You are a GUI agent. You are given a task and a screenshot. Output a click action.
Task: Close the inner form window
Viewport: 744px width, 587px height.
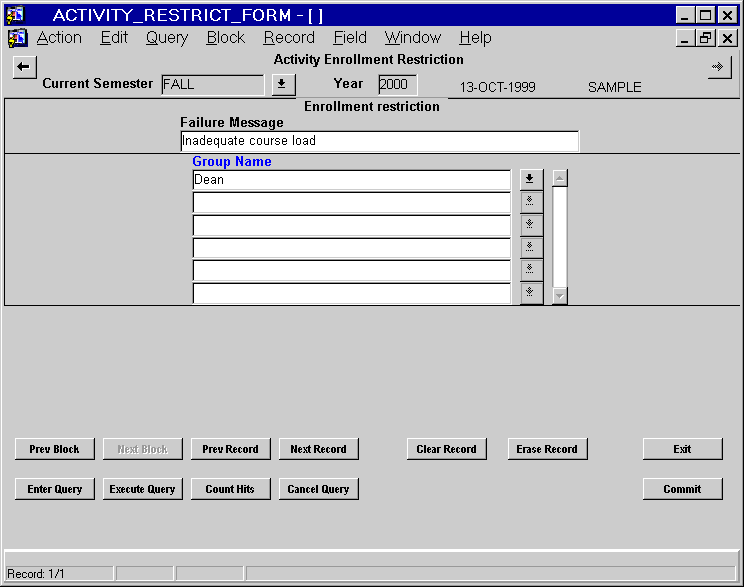[x=727, y=38]
